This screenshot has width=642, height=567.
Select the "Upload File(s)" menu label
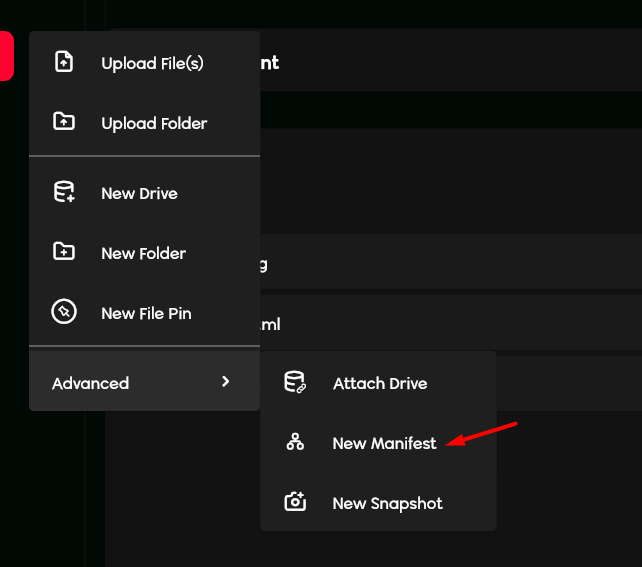(152, 63)
